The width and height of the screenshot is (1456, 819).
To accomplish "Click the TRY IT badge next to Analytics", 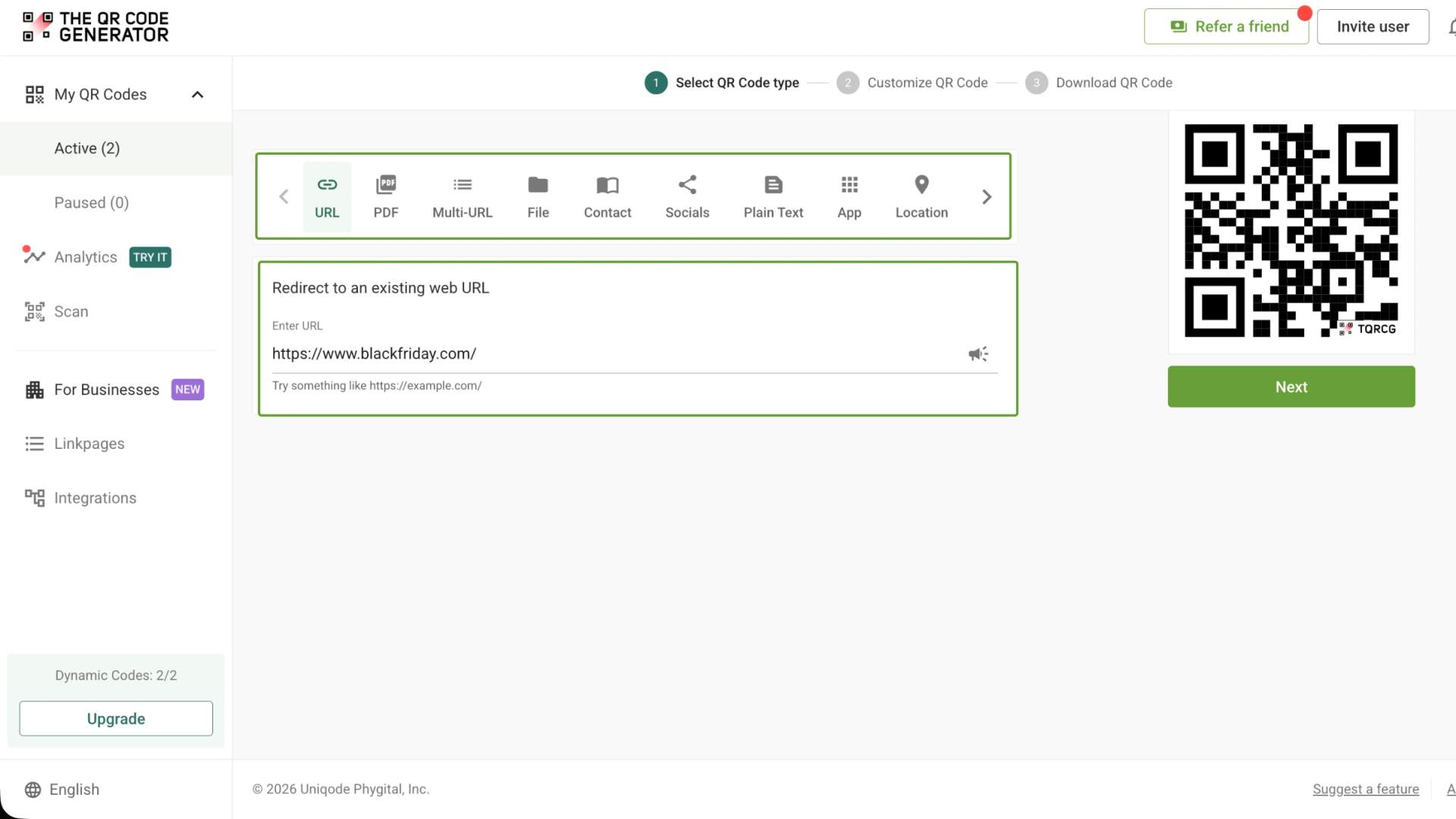I will 150,257.
